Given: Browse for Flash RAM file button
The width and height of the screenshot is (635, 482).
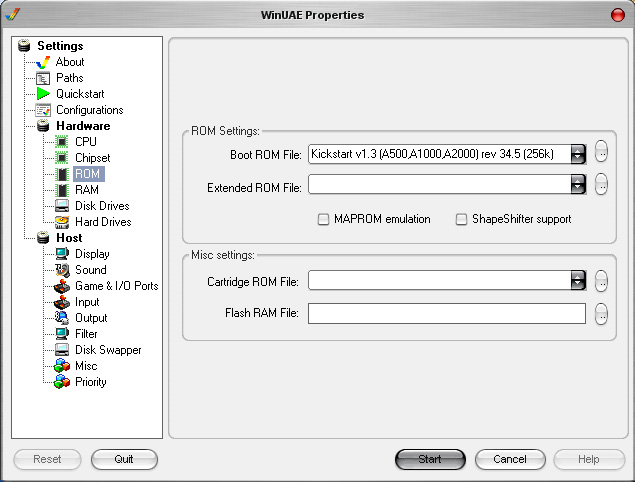Looking at the screenshot, I should (601, 314).
